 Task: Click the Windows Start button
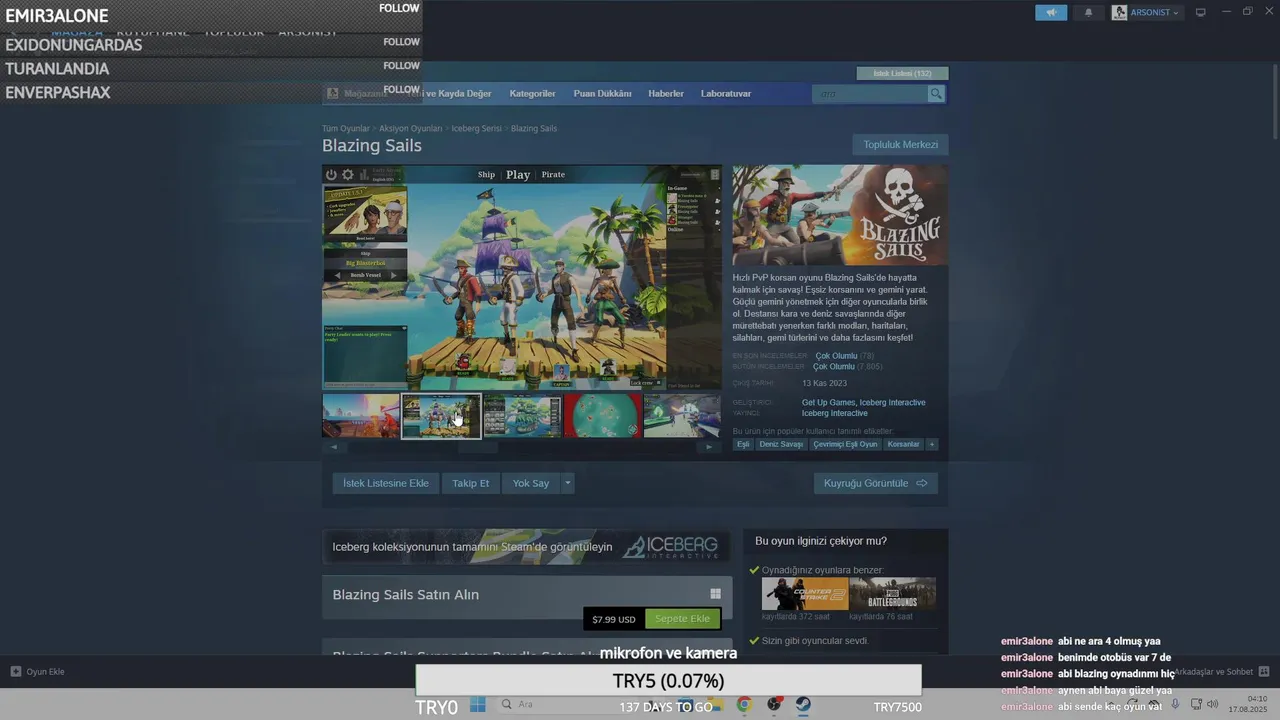478,705
